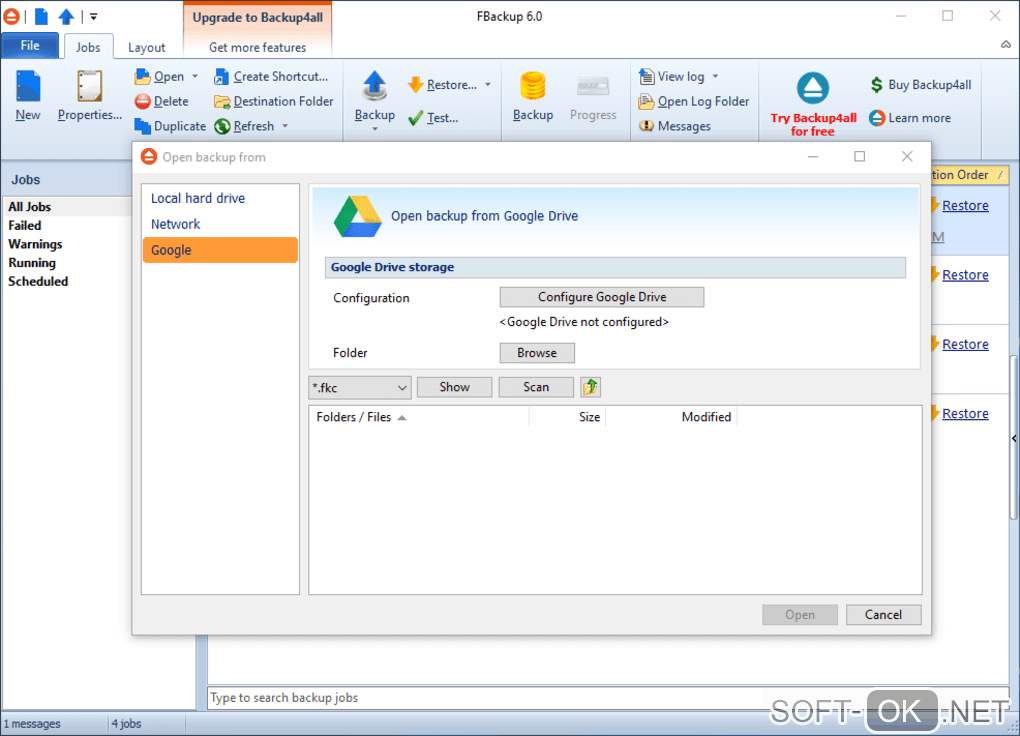Duplicate the selected backup job
This screenshot has height=736, width=1020.
tap(170, 126)
